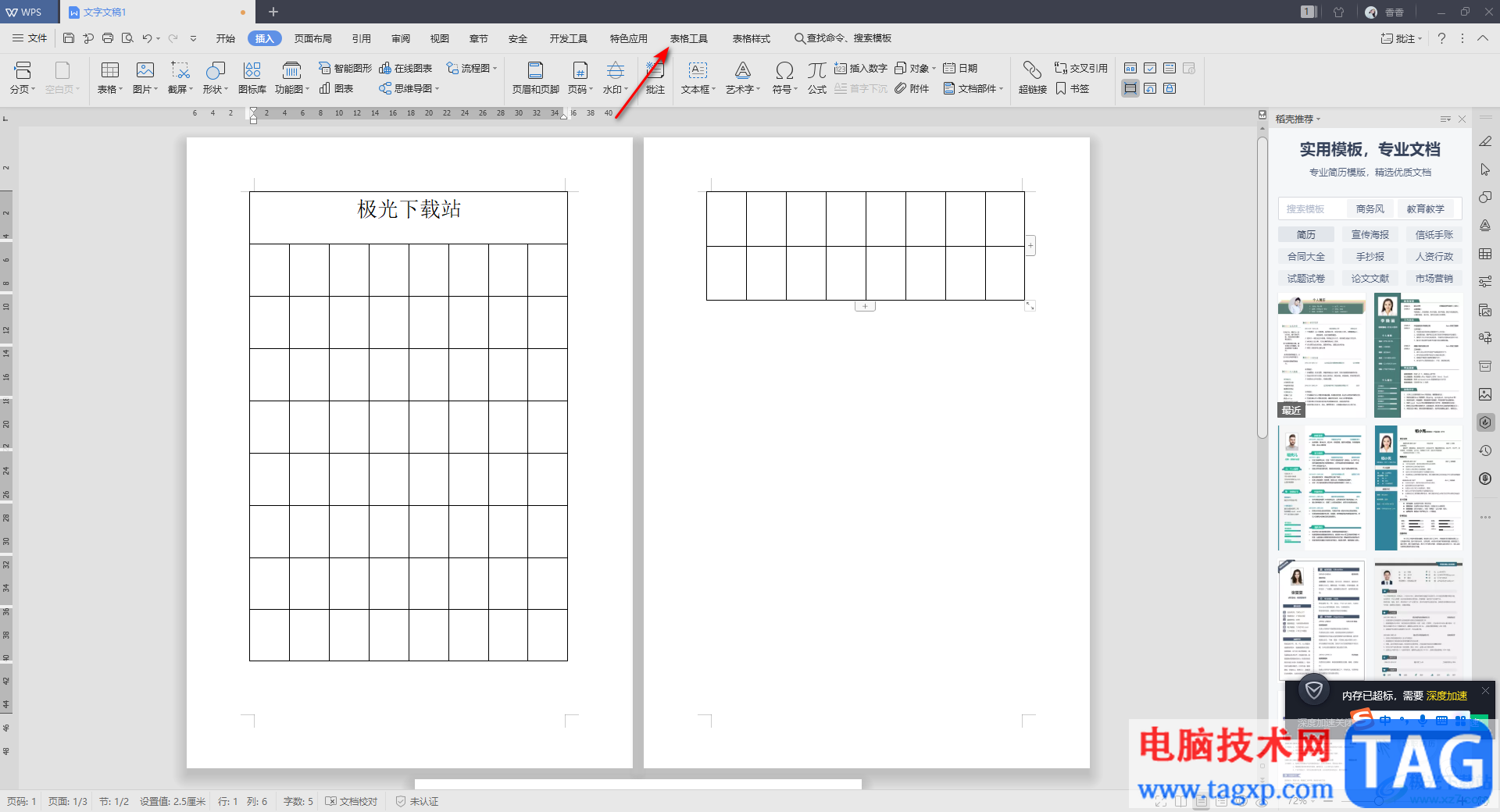Viewport: 1500px width, 812px height.
Task: Insert a text form field (AB icon)
Action: coord(1130,69)
